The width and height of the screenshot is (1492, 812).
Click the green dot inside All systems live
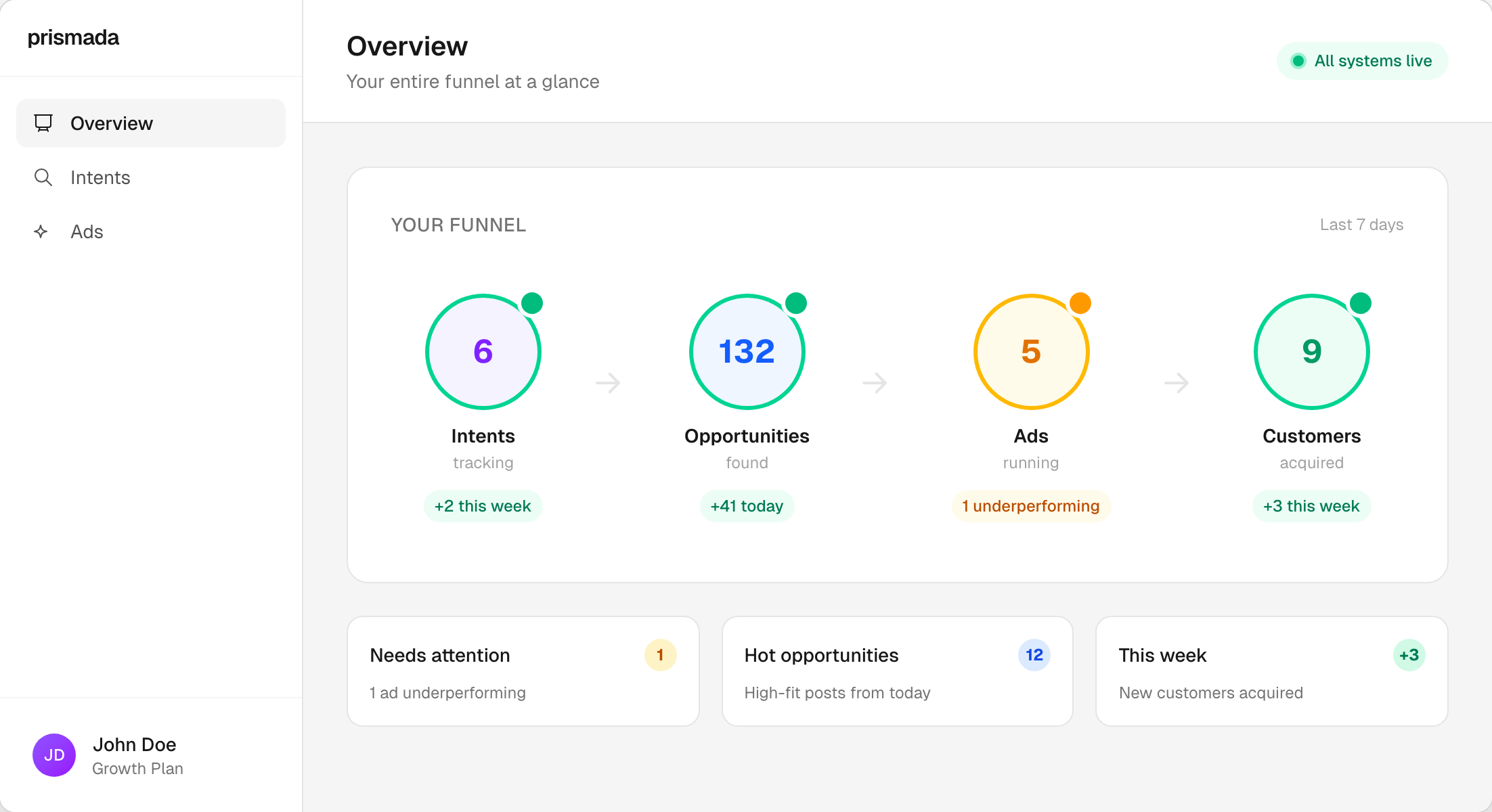(x=1298, y=61)
